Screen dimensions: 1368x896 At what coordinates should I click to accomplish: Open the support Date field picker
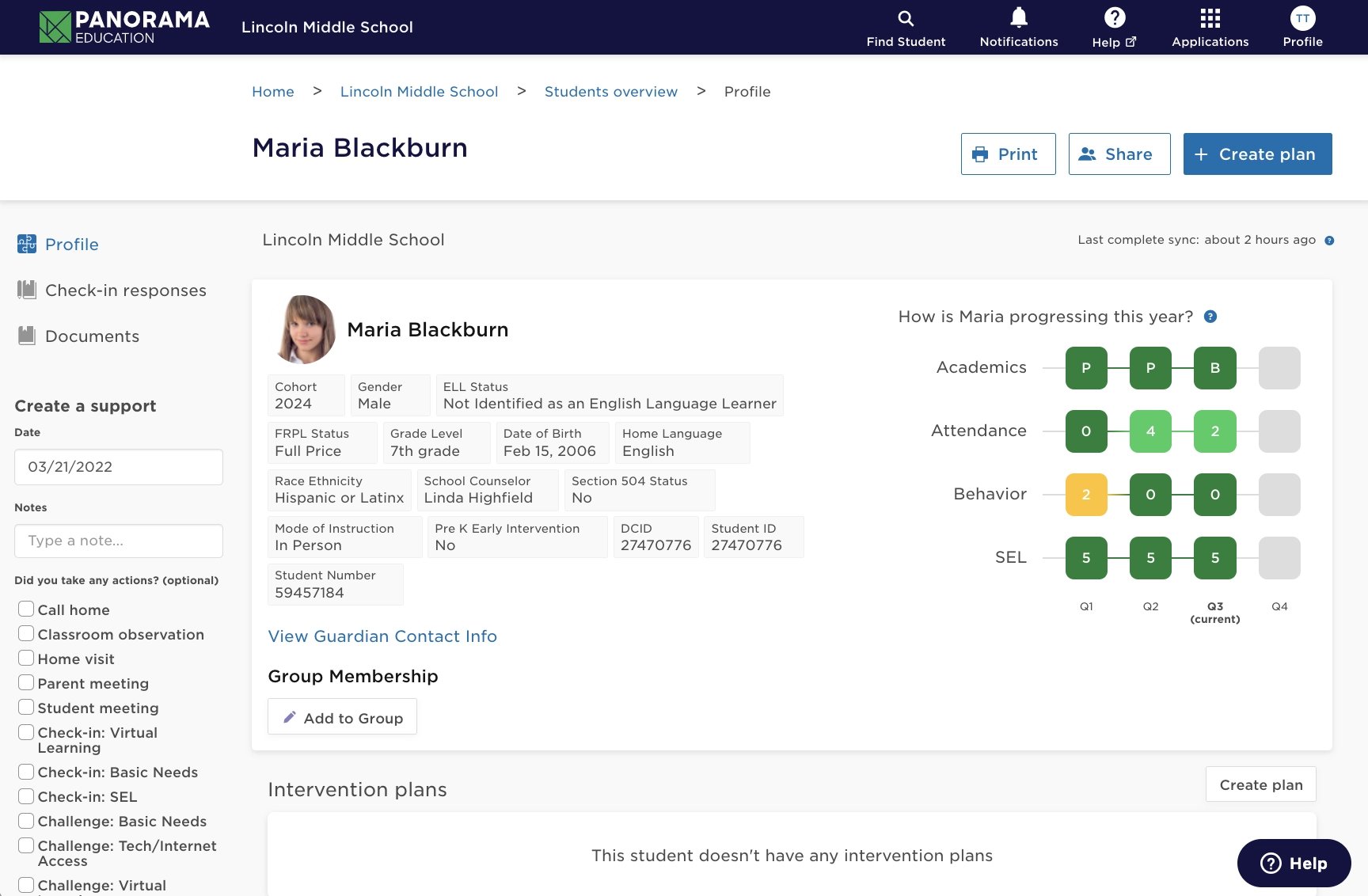click(x=119, y=467)
